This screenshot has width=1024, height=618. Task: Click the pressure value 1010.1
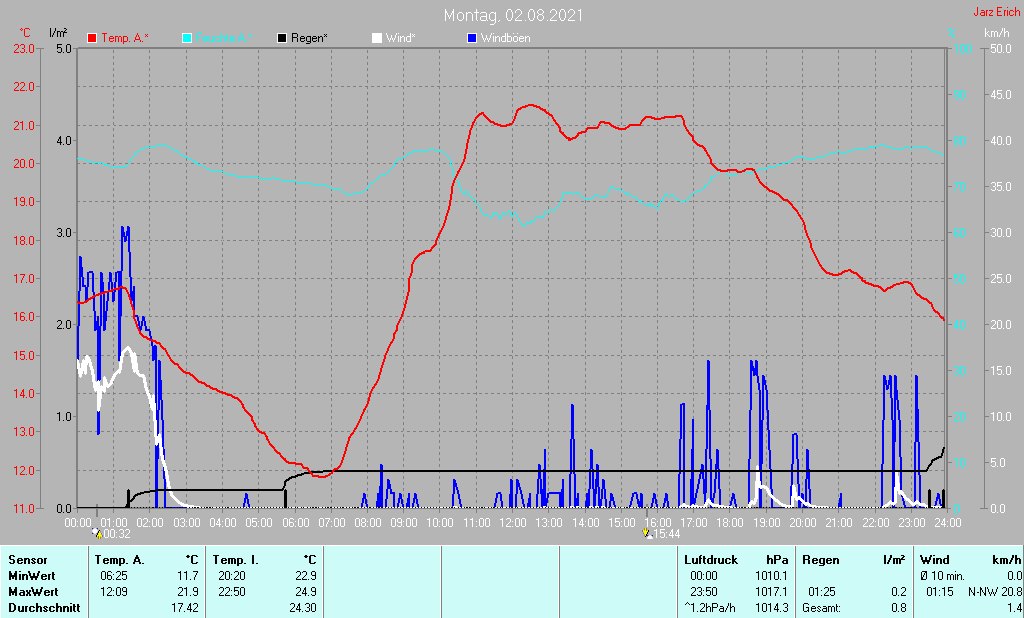[771, 576]
